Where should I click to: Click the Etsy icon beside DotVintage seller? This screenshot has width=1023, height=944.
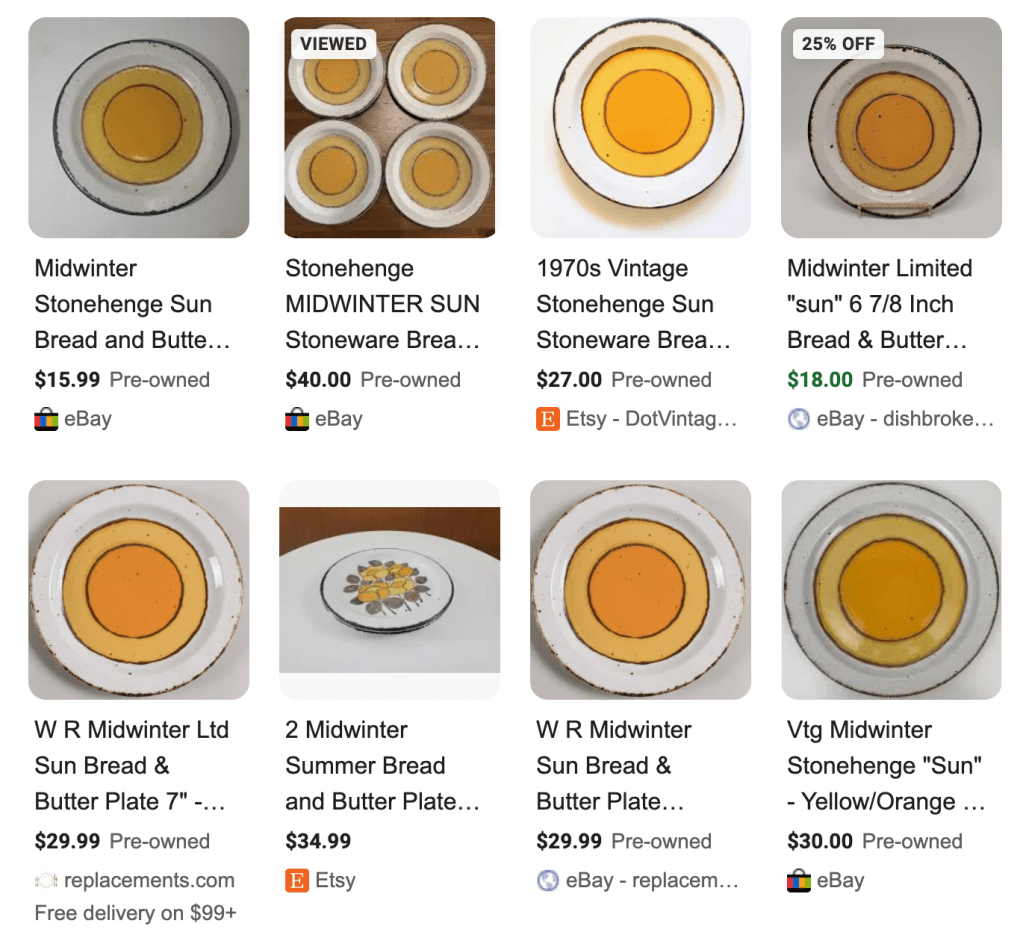pos(548,419)
